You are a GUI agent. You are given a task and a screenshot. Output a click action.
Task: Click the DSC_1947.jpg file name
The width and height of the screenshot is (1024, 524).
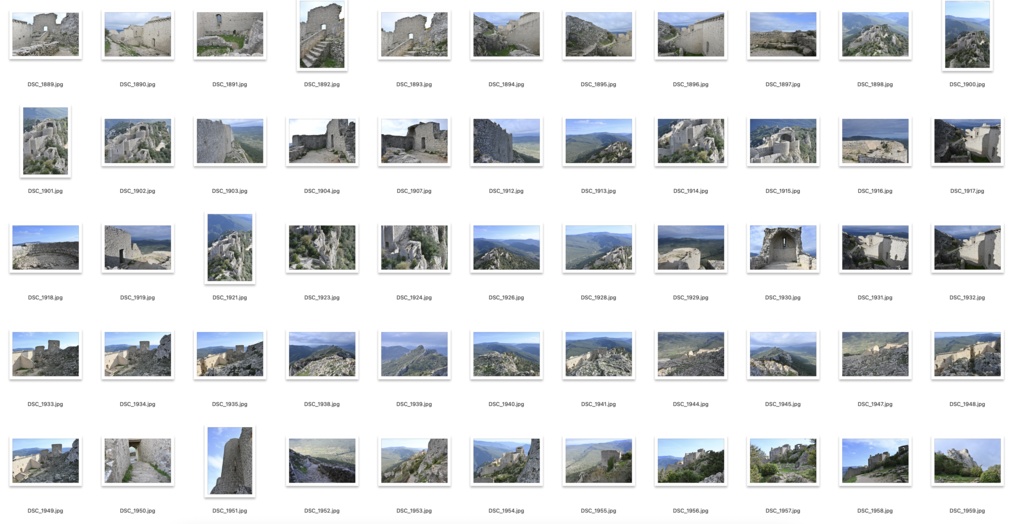tap(874, 404)
